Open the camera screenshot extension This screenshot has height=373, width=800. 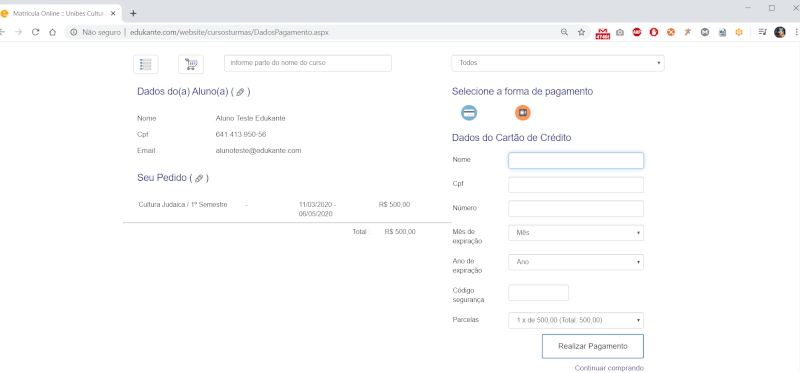[620, 32]
